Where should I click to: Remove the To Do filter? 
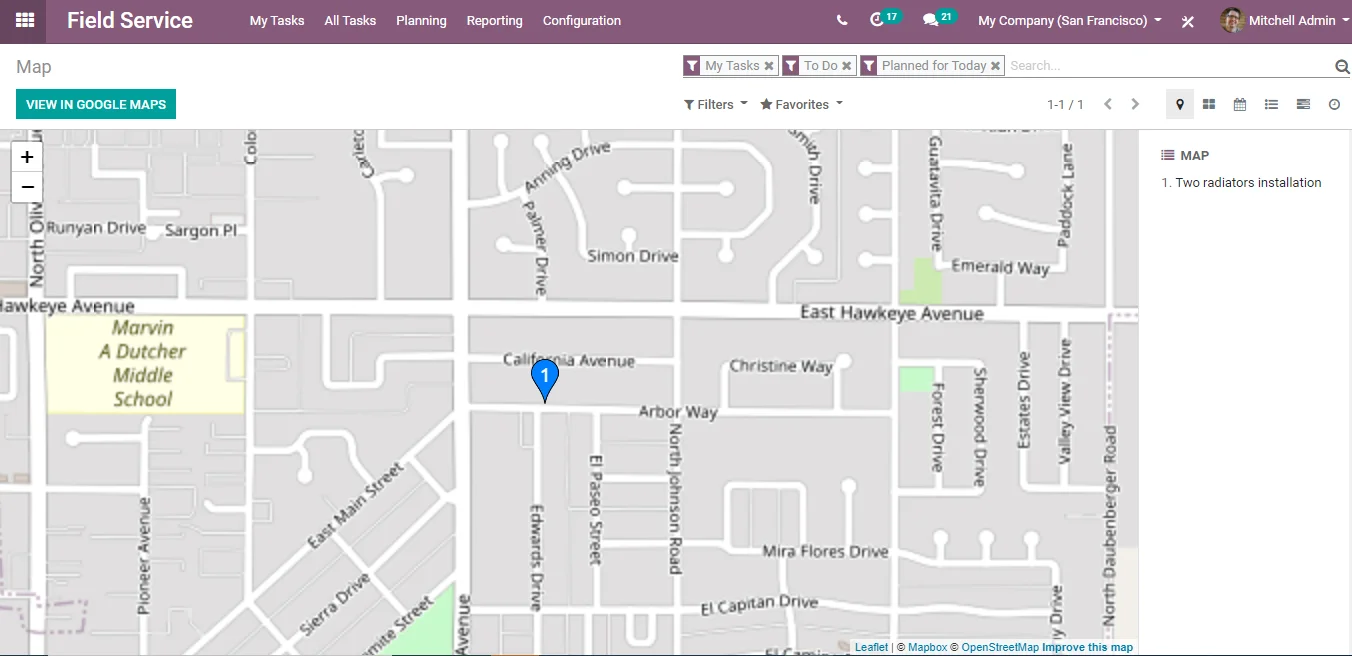coord(846,66)
